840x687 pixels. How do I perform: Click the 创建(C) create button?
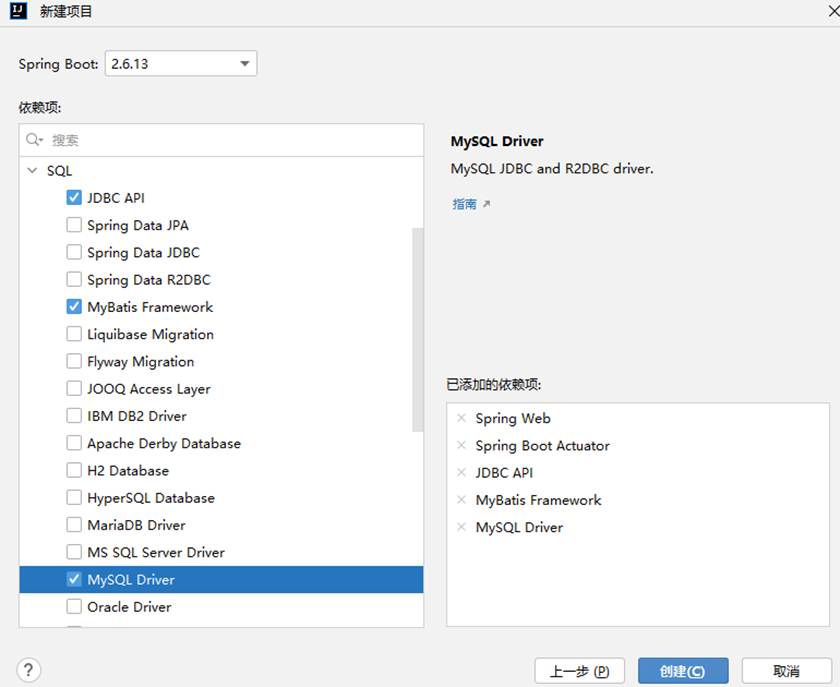coord(683,671)
